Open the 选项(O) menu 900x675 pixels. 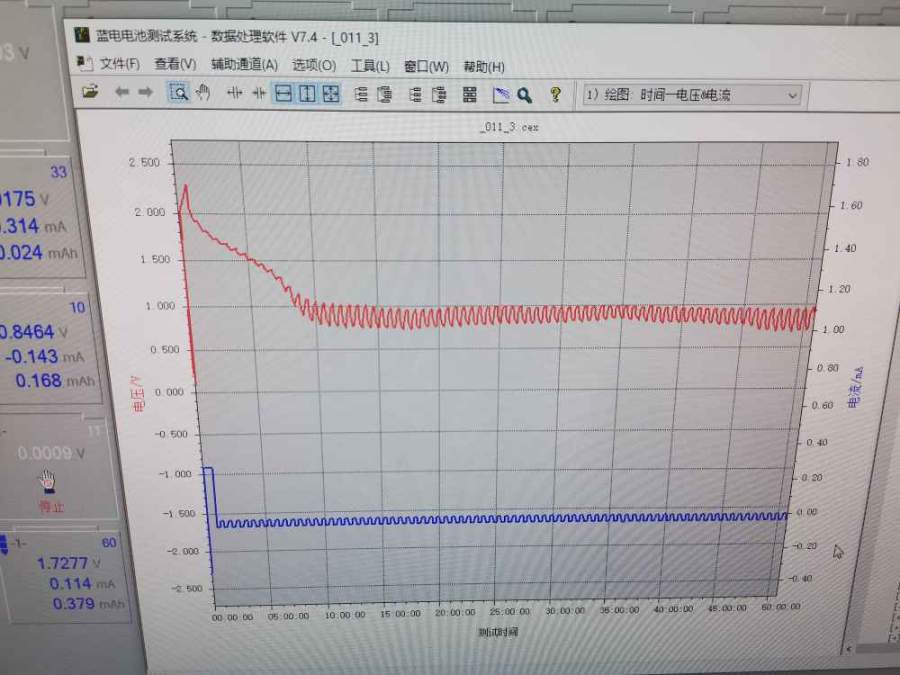click(x=314, y=65)
